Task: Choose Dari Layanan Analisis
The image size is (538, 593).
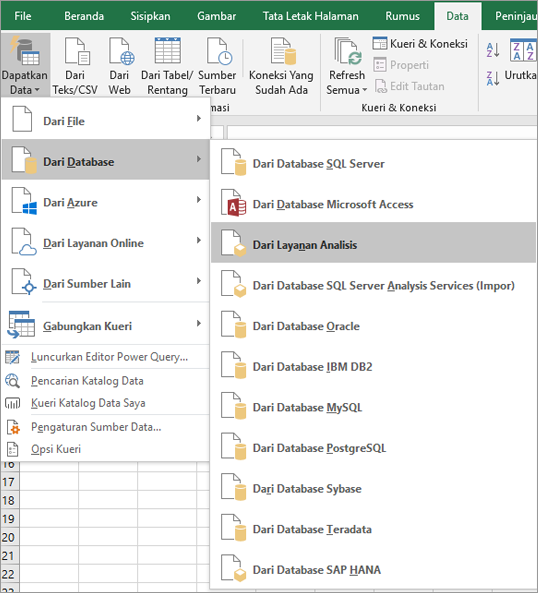Action: click(374, 242)
